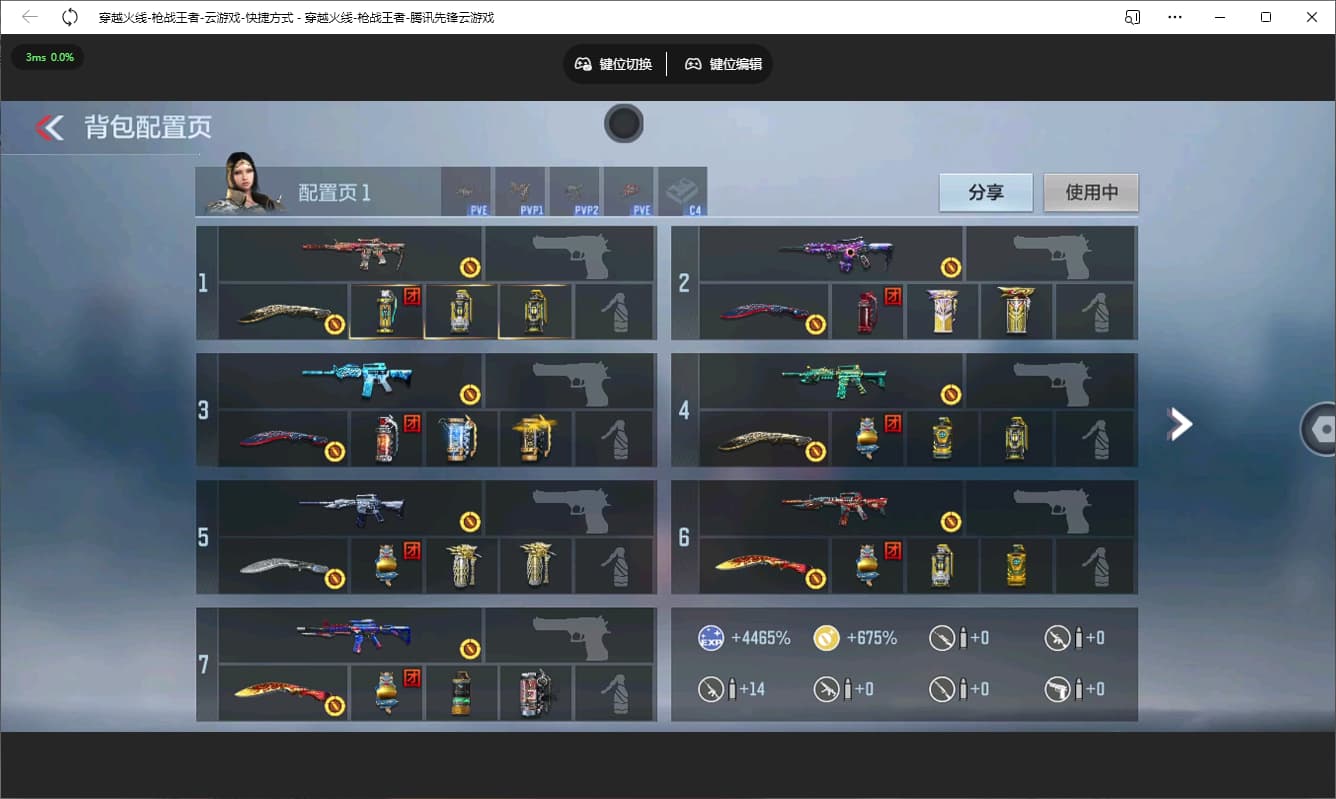This screenshot has width=1336, height=799.
Task: Select the silver rifle in loadout 5
Action: pyautogui.click(x=351, y=508)
